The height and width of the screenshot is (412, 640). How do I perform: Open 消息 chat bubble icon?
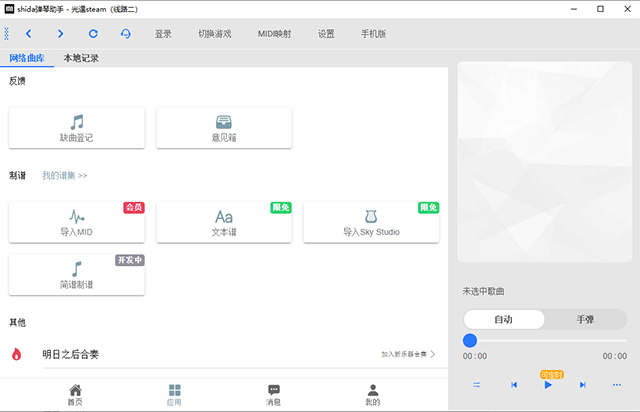tap(273, 395)
